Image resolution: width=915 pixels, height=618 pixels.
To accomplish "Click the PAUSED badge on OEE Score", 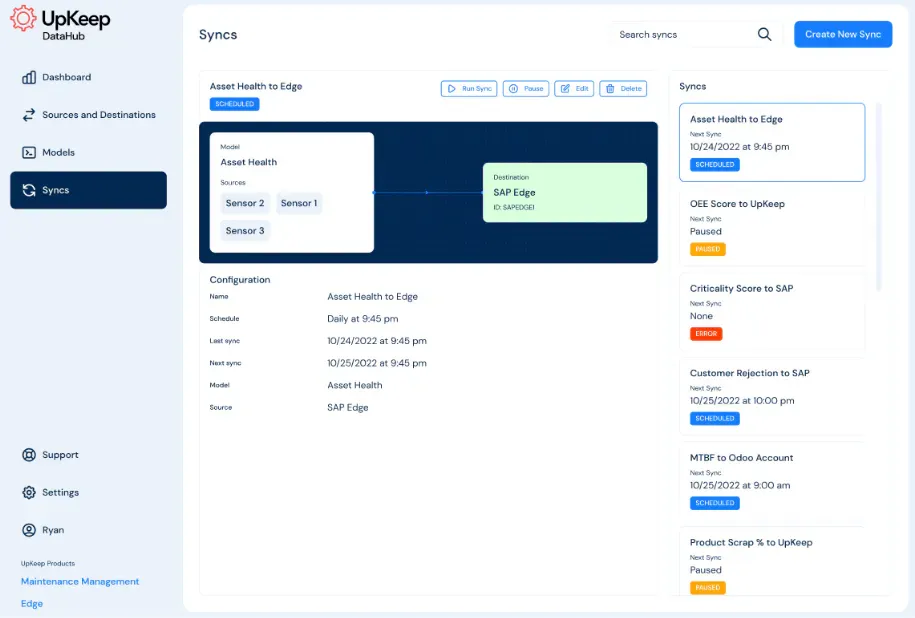I will [x=708, y=249].
